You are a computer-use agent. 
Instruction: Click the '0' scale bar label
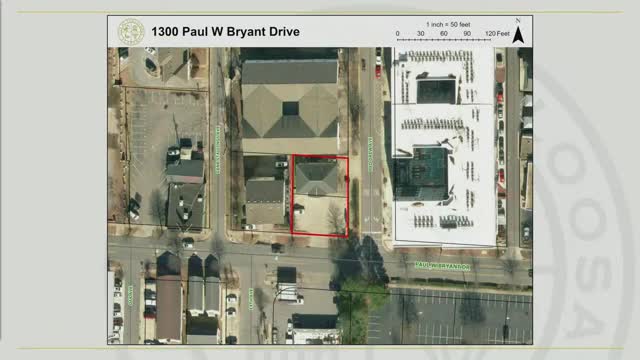(x=398, y=33)
